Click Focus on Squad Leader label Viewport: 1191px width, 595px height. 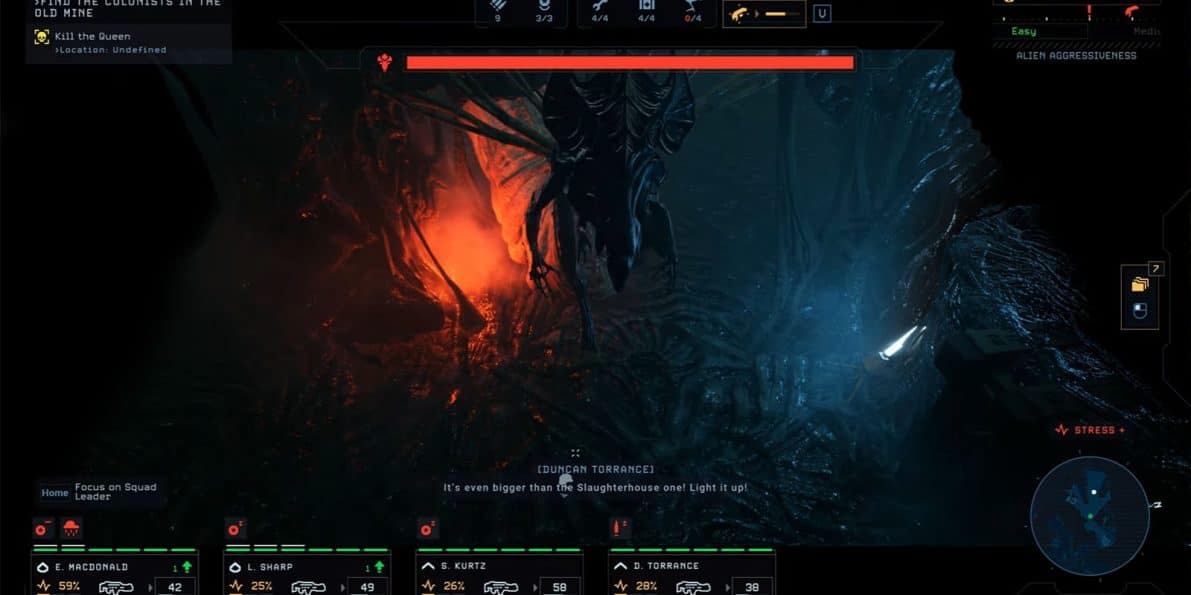click(x=115, y=492)
